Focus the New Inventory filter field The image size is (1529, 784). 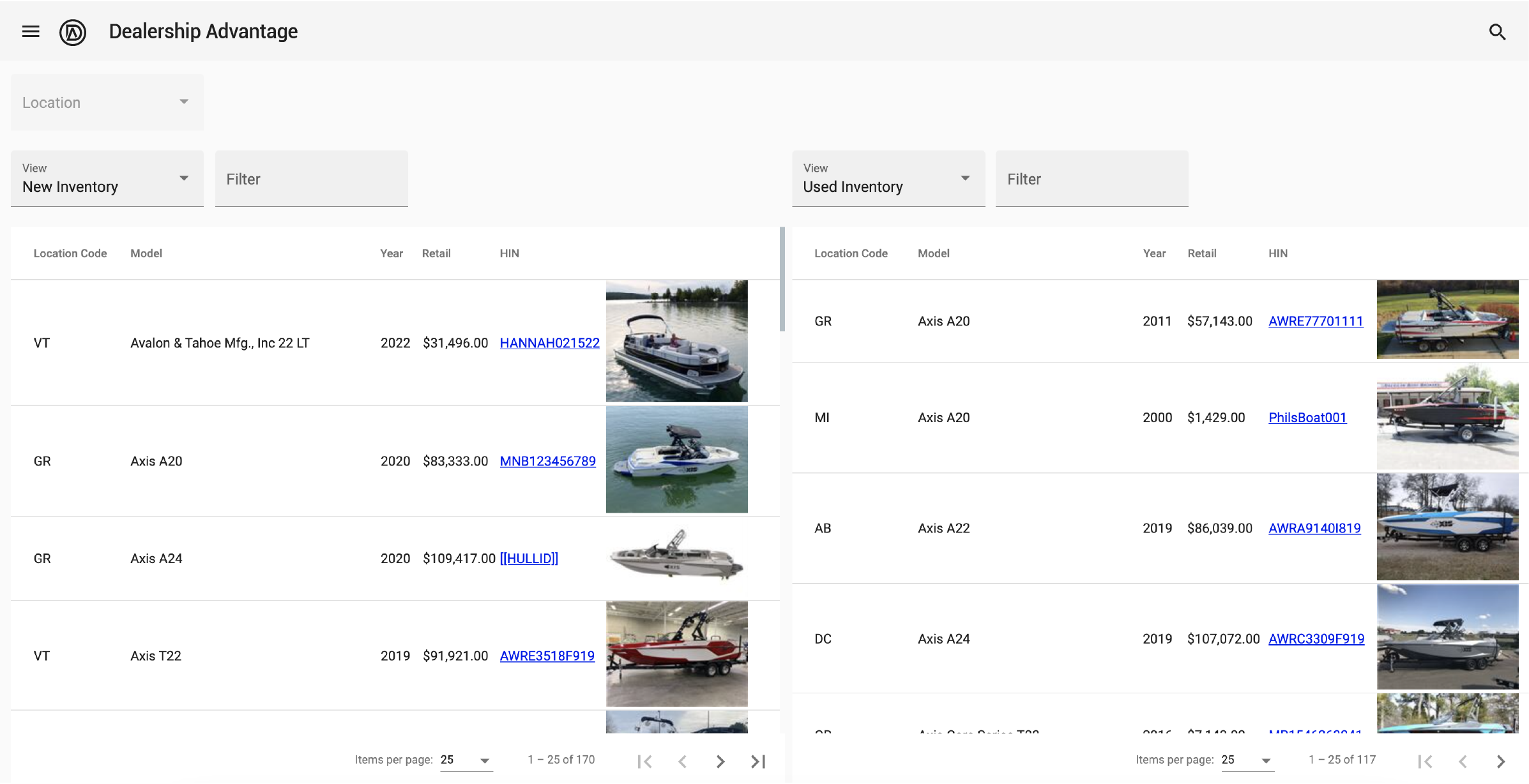(x=312, y=179)
